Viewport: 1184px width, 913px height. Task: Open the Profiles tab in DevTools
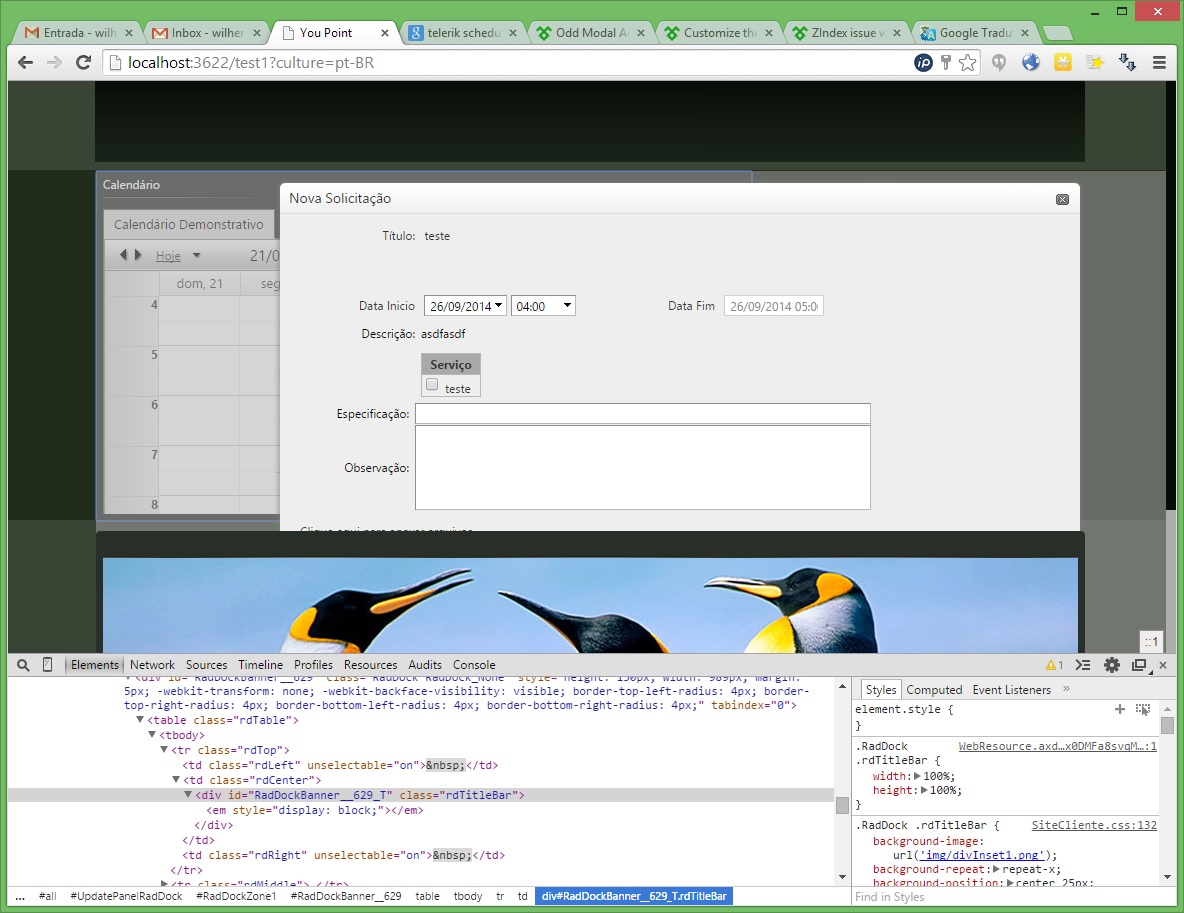pyautogui.click(x=313, y=665)
